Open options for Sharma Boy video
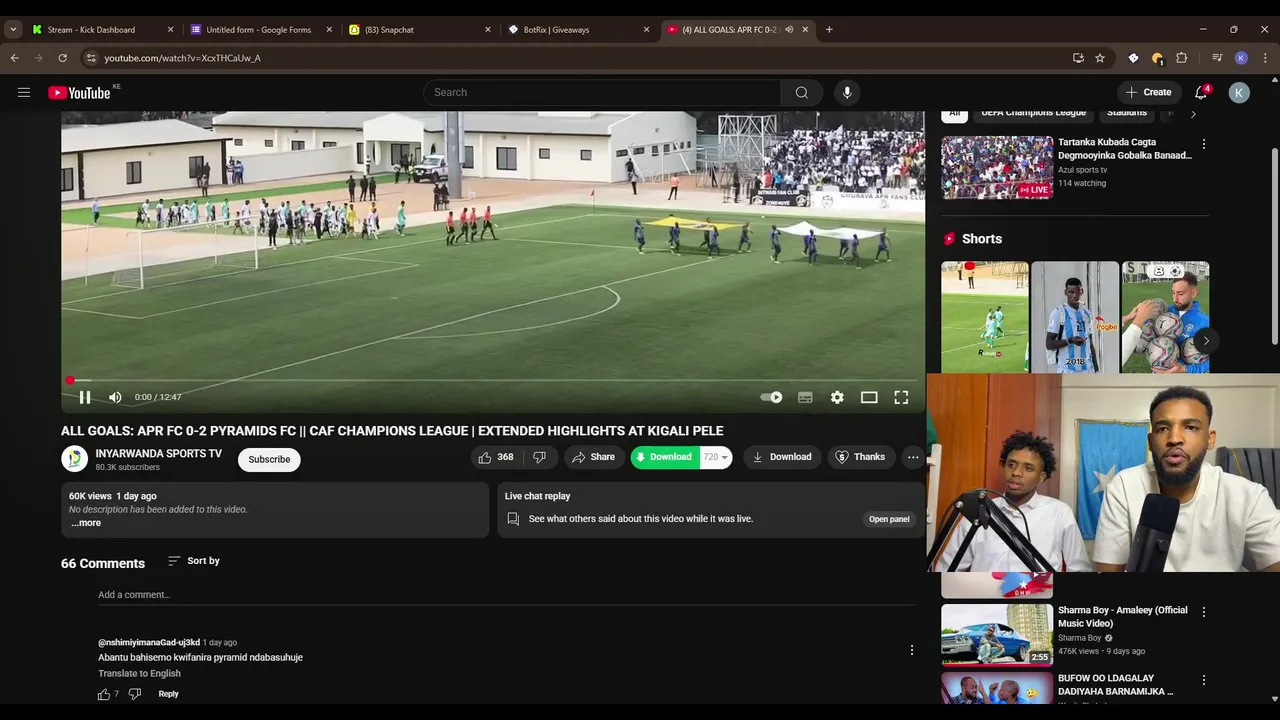This screenshot has height=720, width=1280. click(1204, 611)
